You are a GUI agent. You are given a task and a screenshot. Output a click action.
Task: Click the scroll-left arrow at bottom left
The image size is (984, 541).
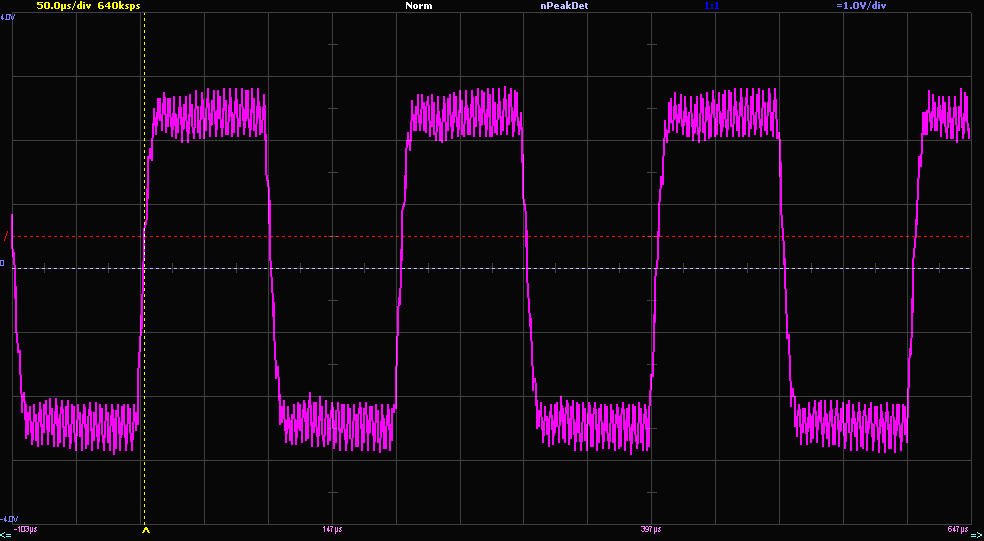tap(5, 535)
